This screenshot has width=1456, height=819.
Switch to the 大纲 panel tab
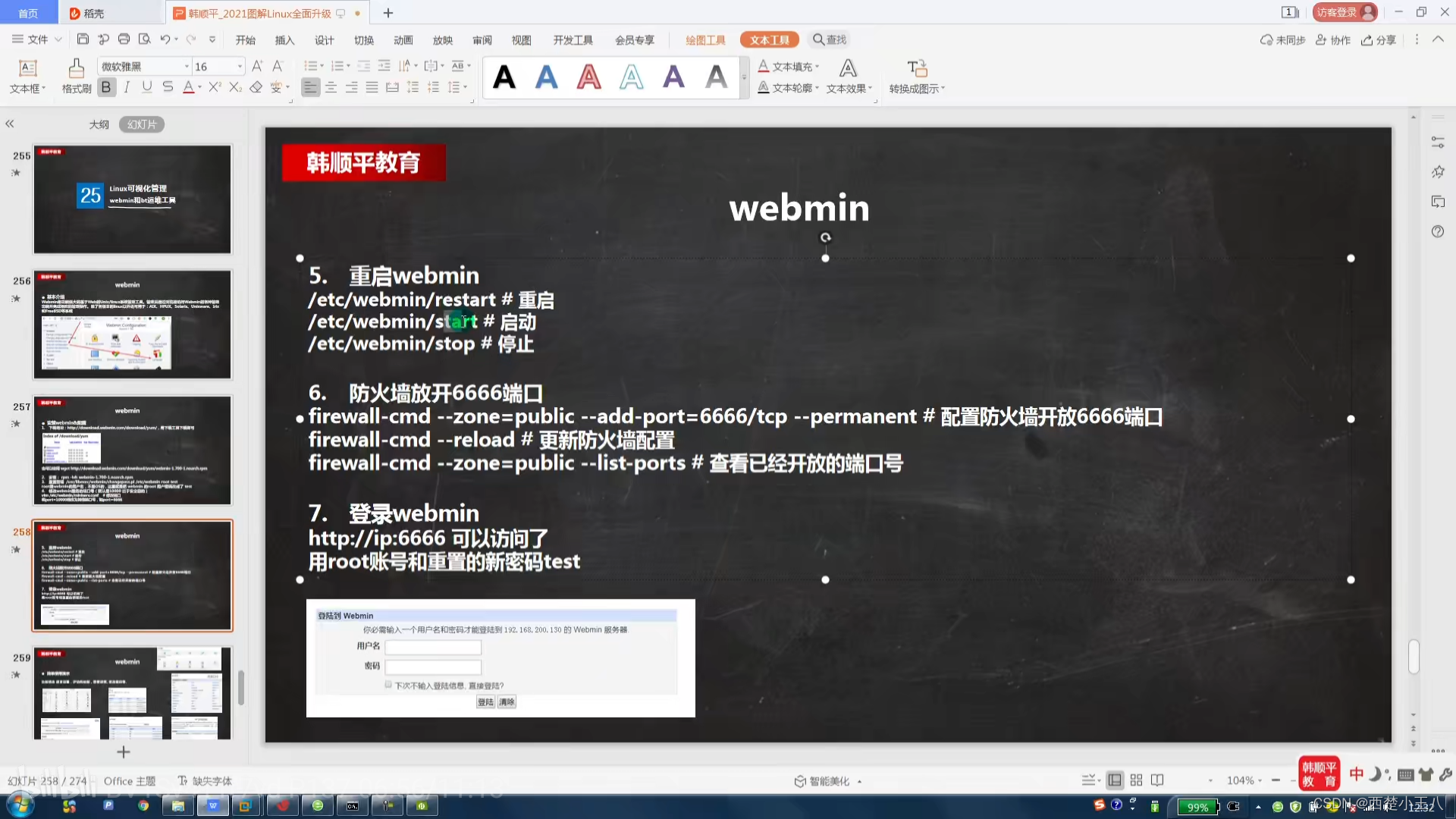pos(98,124)
